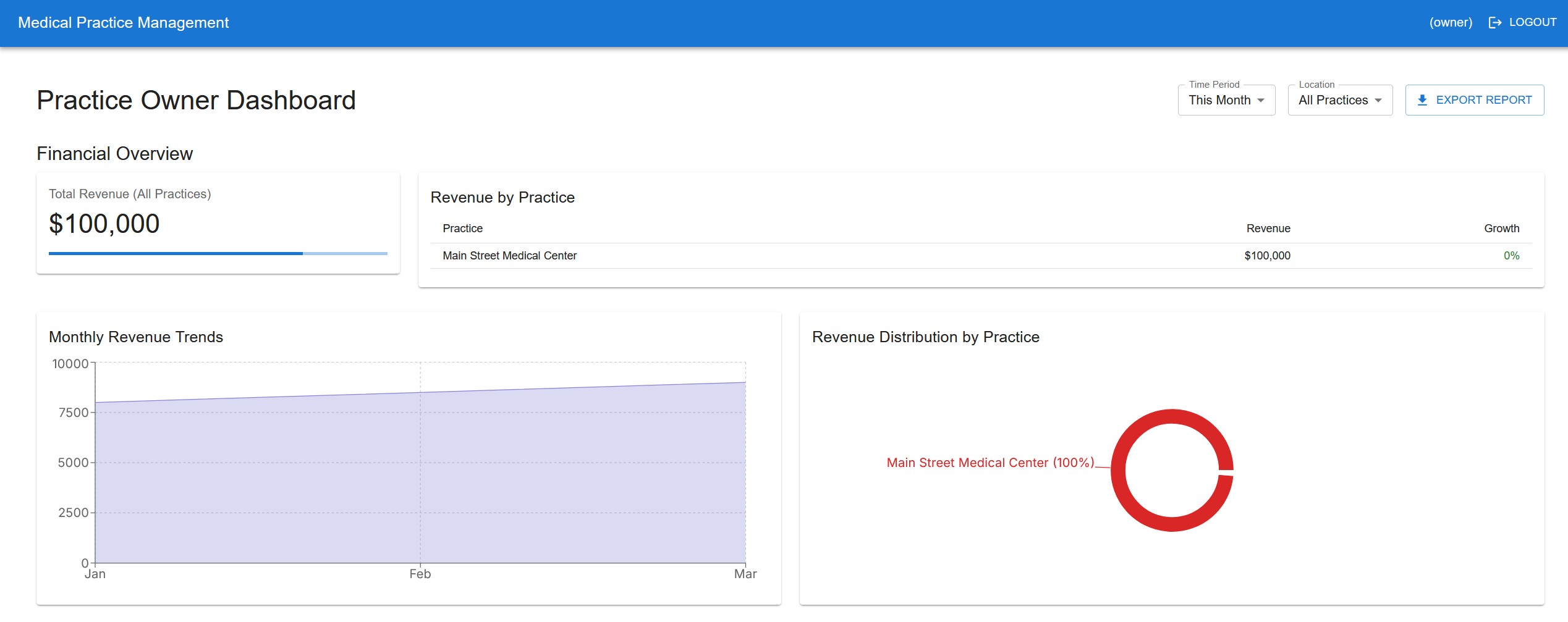Click the Practice column header
1568x622 pixels.
point(462,229)
